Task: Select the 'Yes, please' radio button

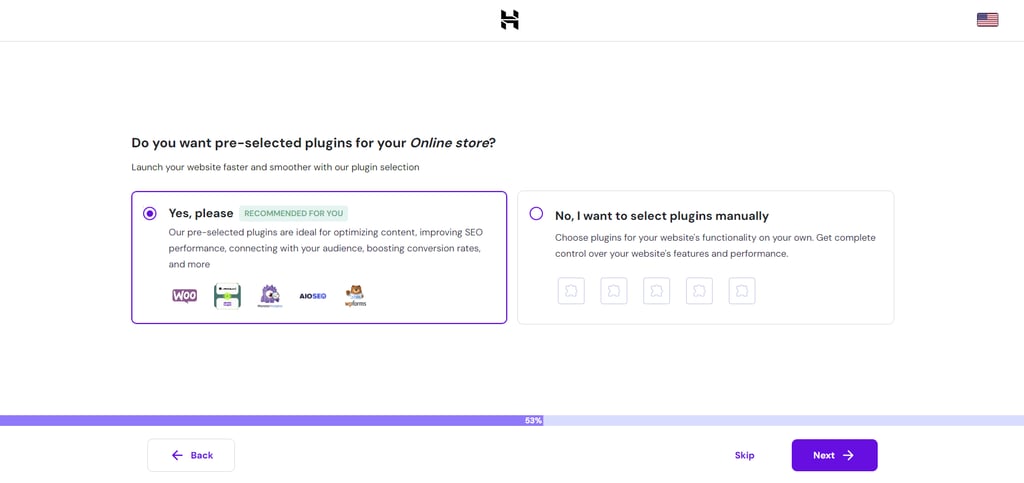Action: 150,213
